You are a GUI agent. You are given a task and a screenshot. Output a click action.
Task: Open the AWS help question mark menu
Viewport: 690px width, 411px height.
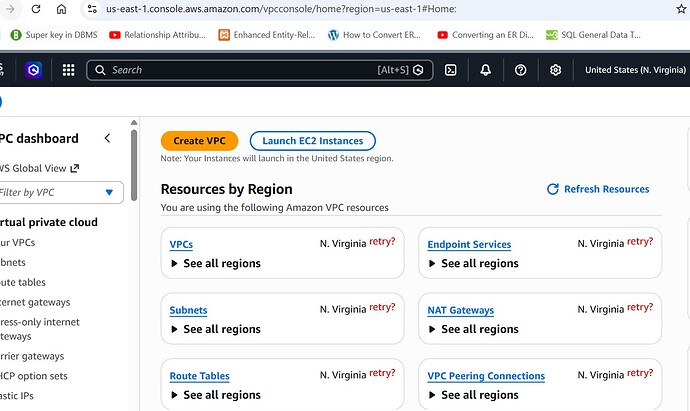point(520,70)
